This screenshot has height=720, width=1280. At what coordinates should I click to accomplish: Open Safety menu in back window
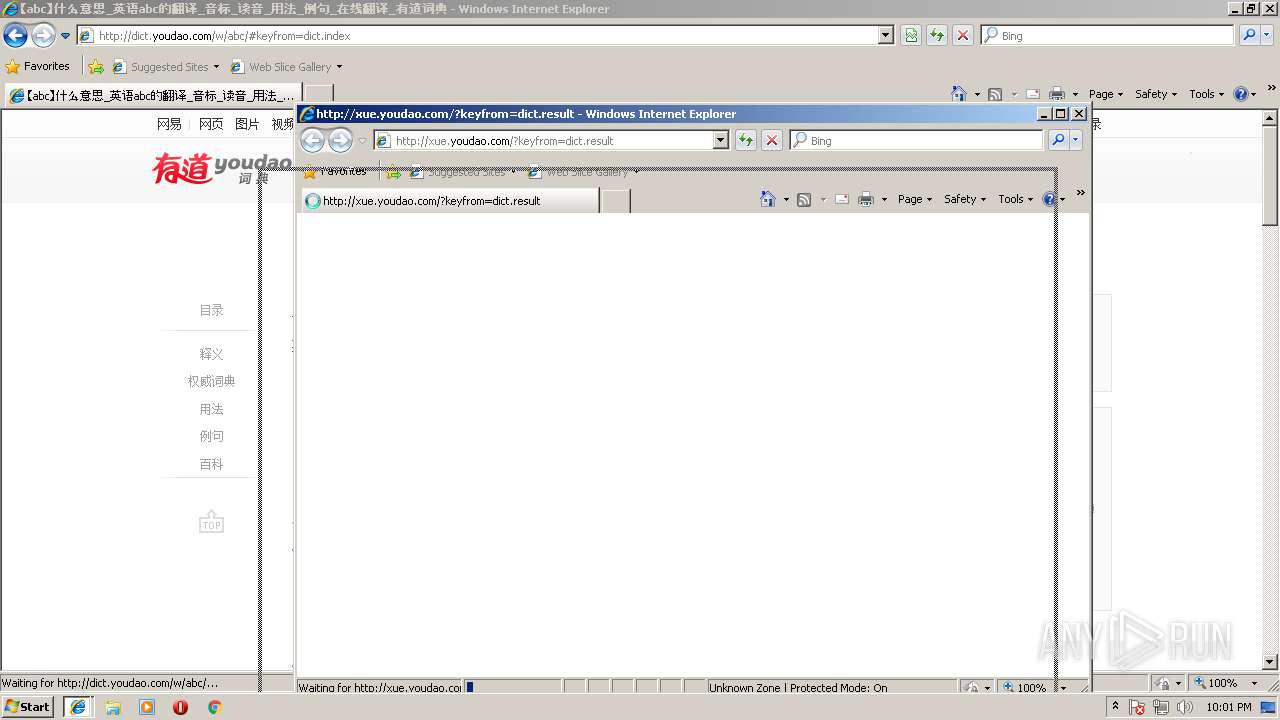[1156, 94]
